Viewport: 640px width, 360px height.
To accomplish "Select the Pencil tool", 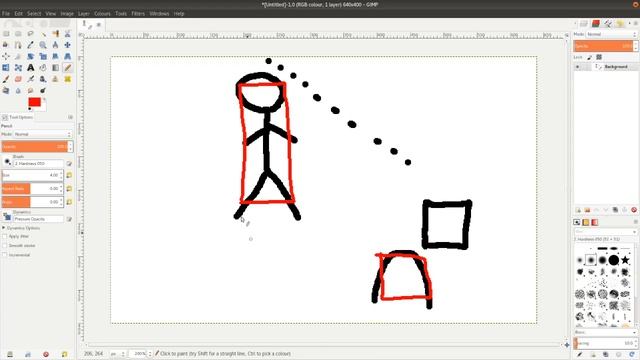I will click(67, 68).
